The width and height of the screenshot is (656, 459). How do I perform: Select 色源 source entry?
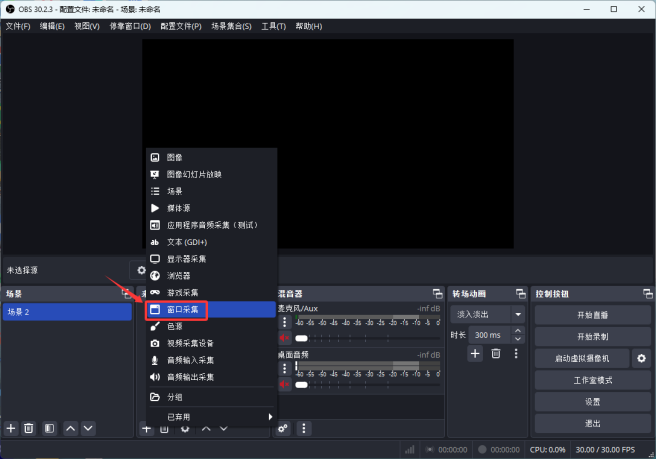pos(211,326)
